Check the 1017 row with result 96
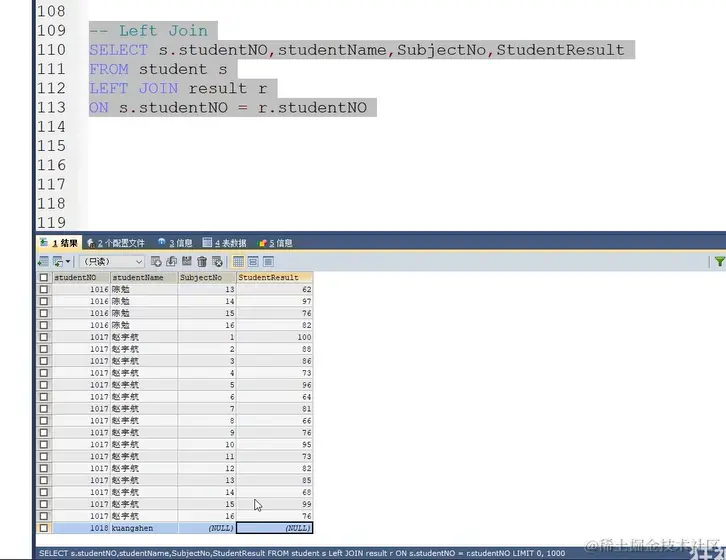 (x=44, y=385)
